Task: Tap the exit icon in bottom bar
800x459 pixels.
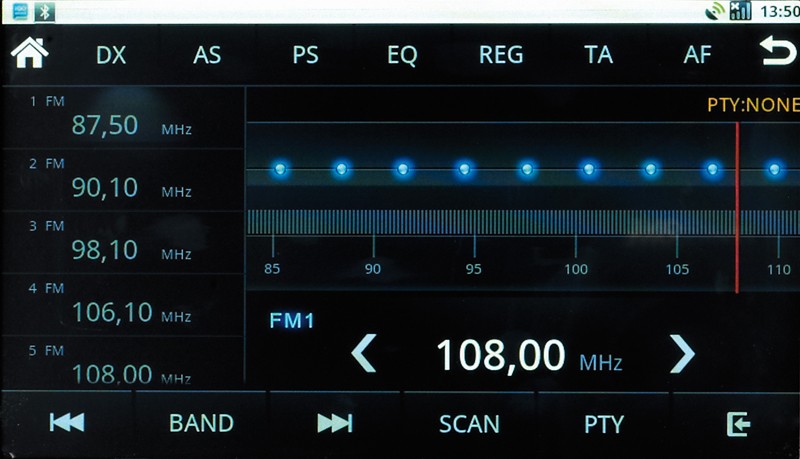Action: click(738, 424)
